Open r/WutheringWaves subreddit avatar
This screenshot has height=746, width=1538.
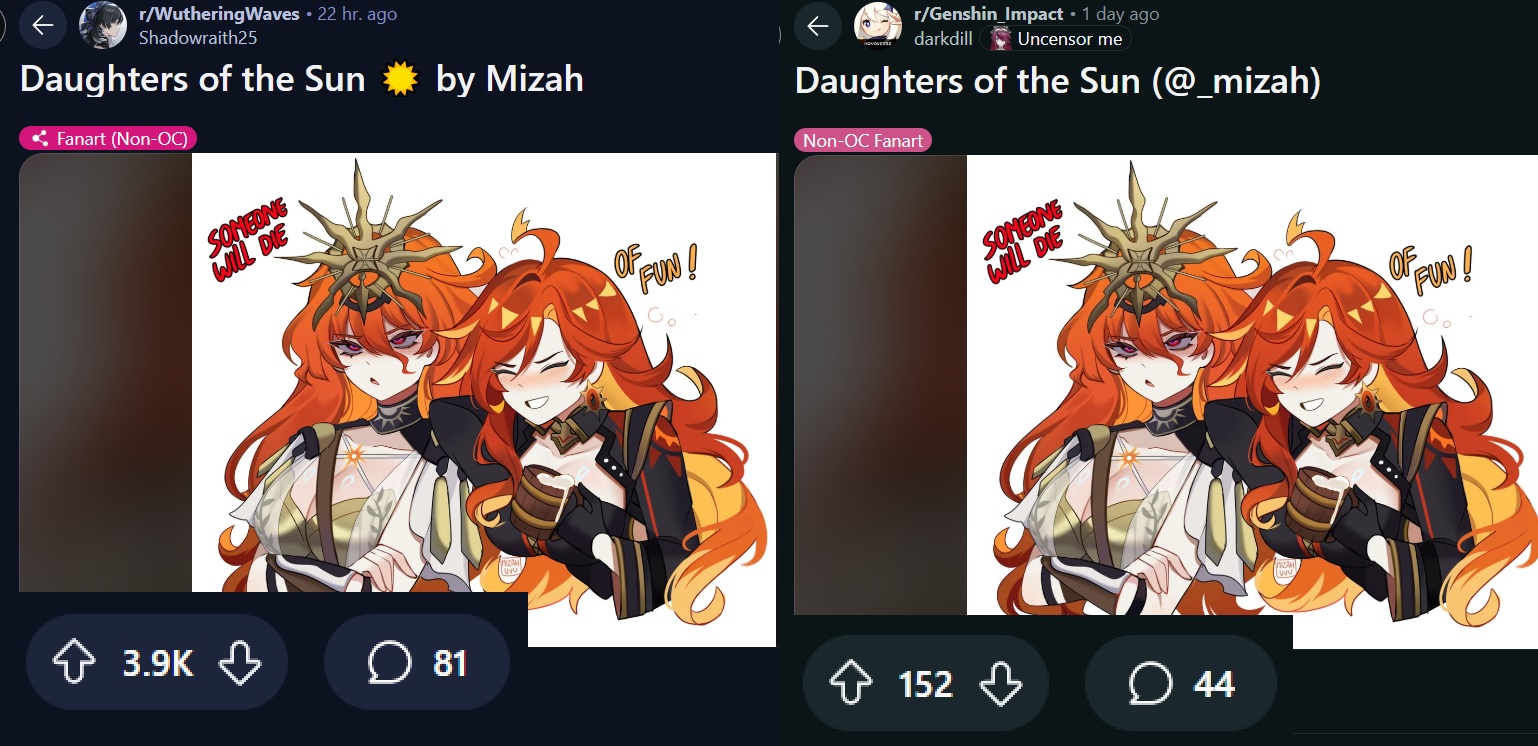click(x=103, y=26)
